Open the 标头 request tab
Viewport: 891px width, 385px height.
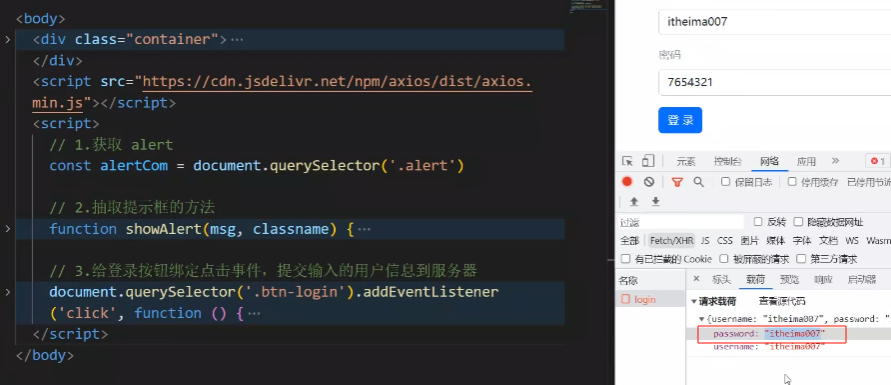pos(721,279)
